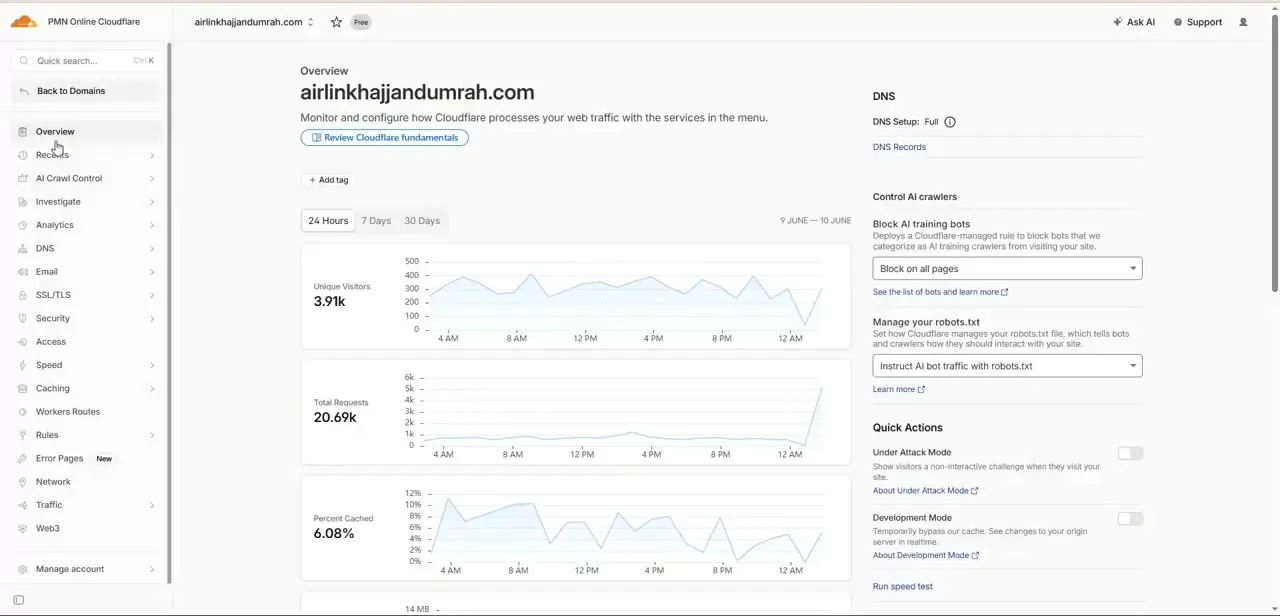Screen dimensions: 1280x616
Task: Click the Workers Routes icon
Action: click(22, 412)
